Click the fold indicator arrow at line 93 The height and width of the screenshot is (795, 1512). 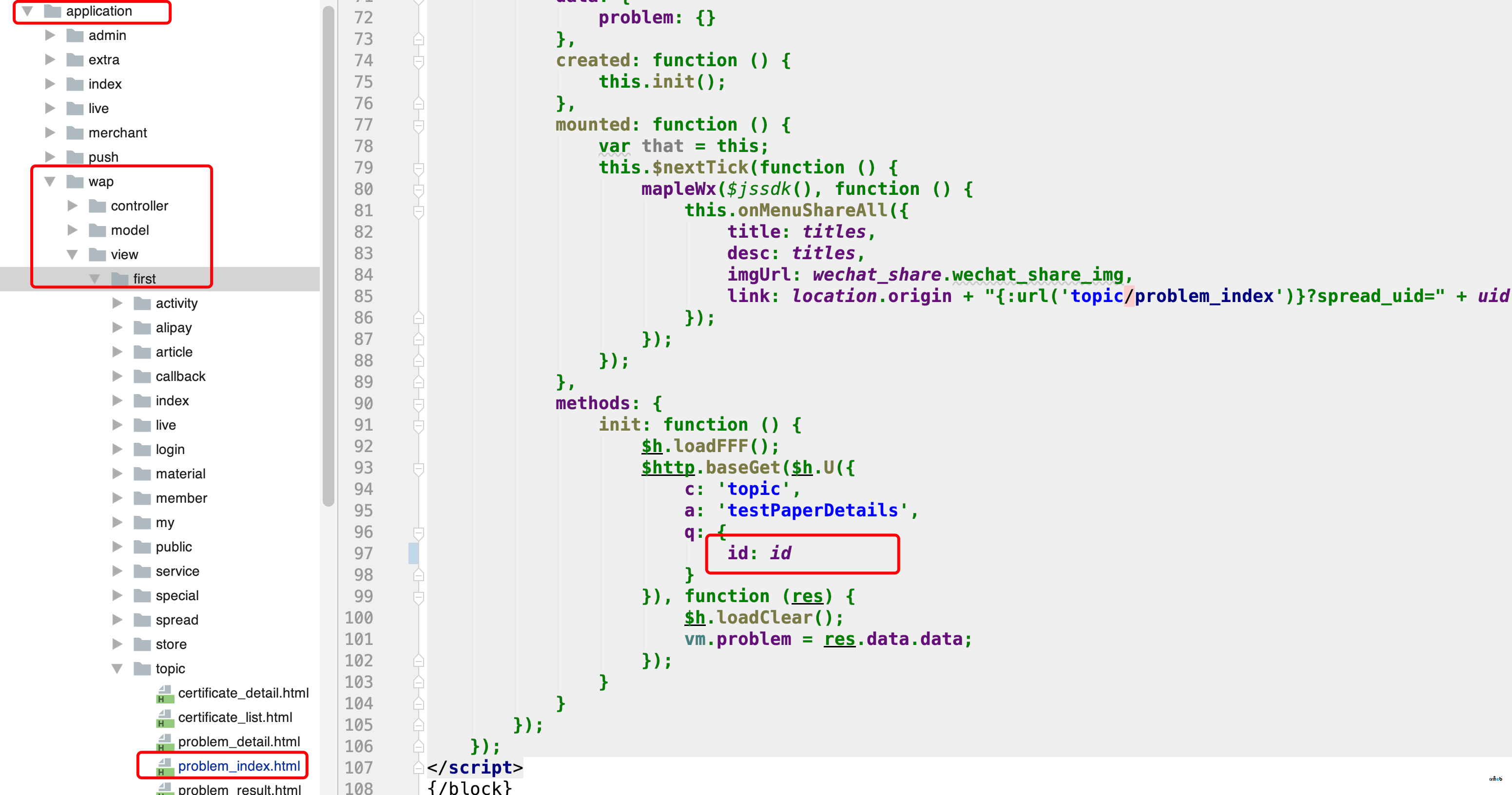click(x=418, y=468)
